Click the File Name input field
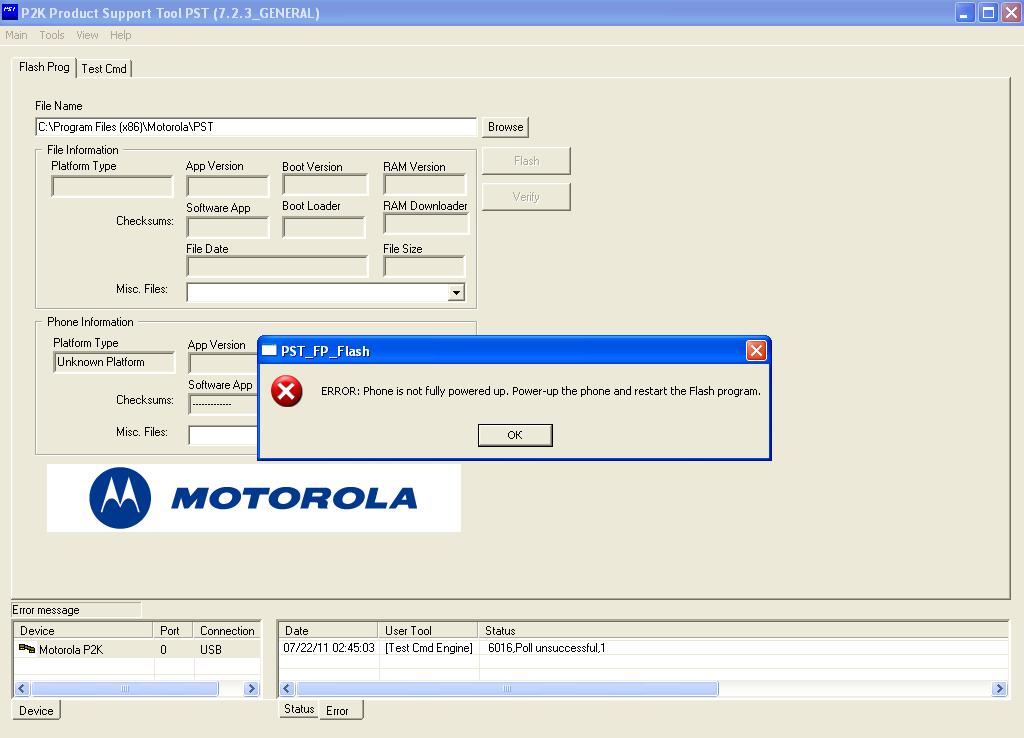Image resolution: width=1024 pixels, height=738 pixels. (x=256, y=127)
